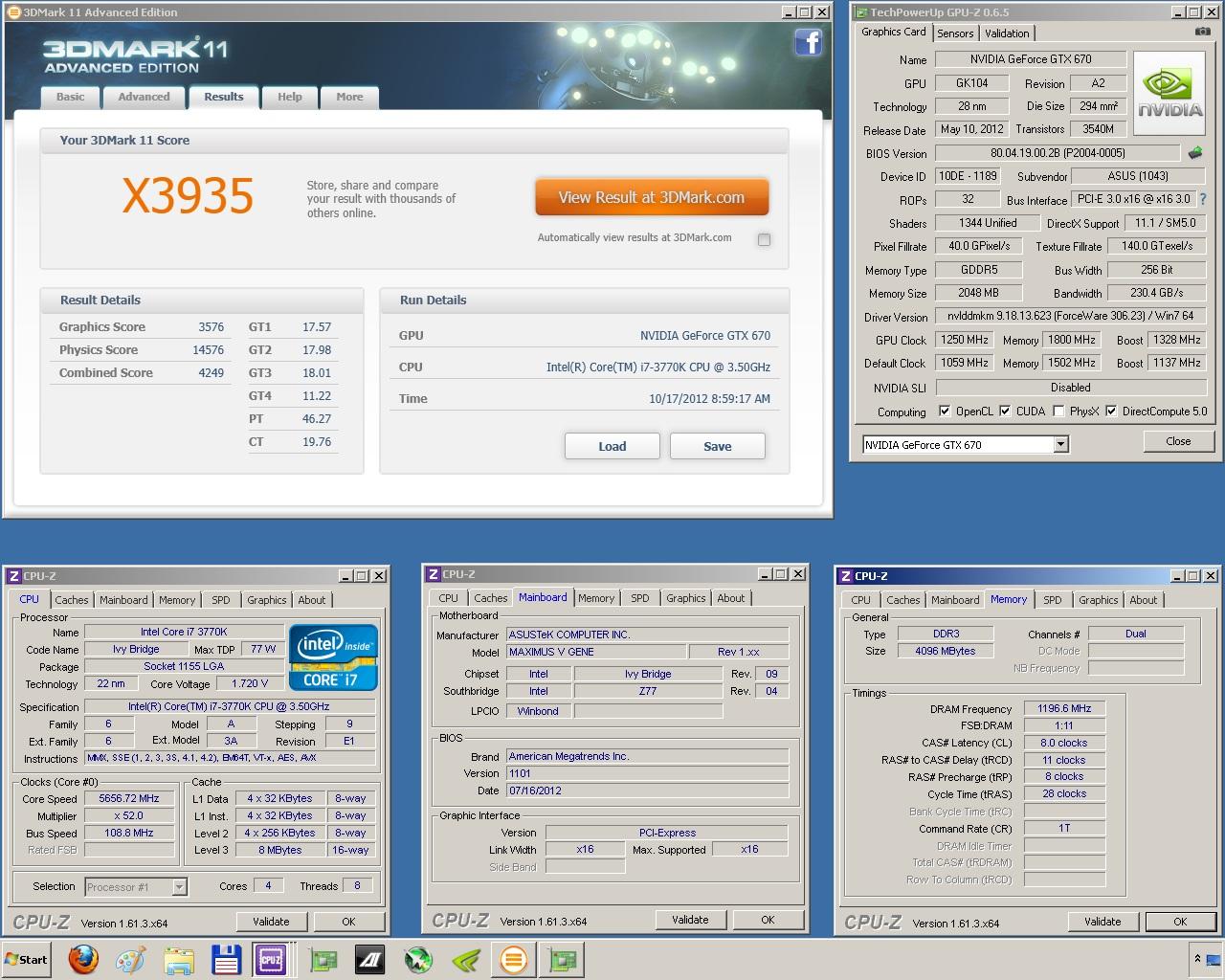Viewport: 1225px width, 980px height.
Task: Click Physics Score value 14576
Action: [x=208, y=349]
